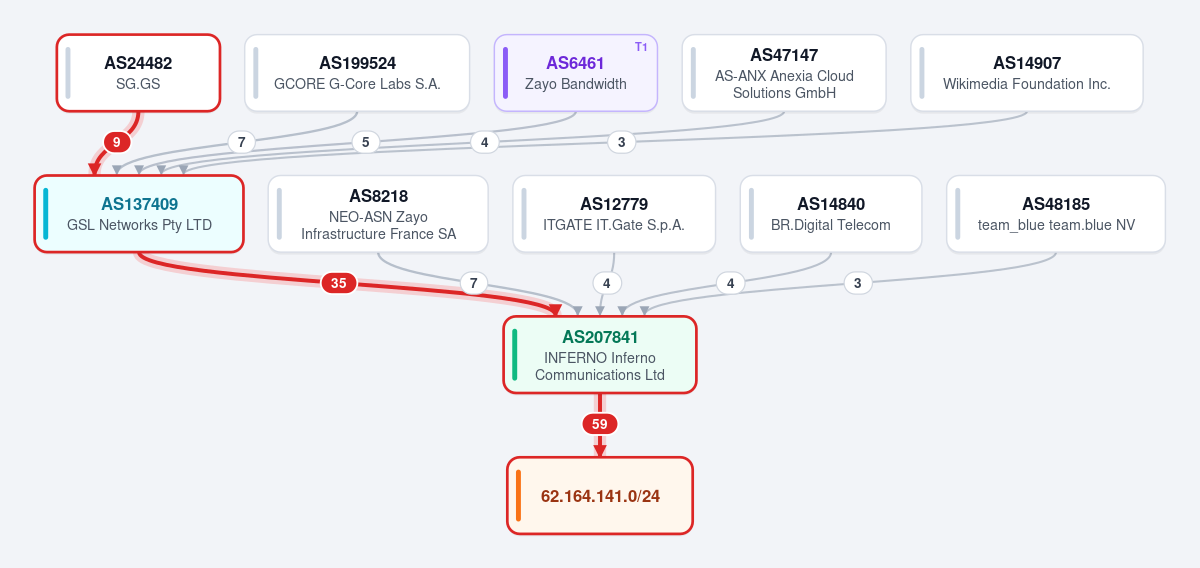Select the AS24482 SG.GS node
Image resolution: width=1200 pixels, height=568 pixels.
click(x=138, y=73)
